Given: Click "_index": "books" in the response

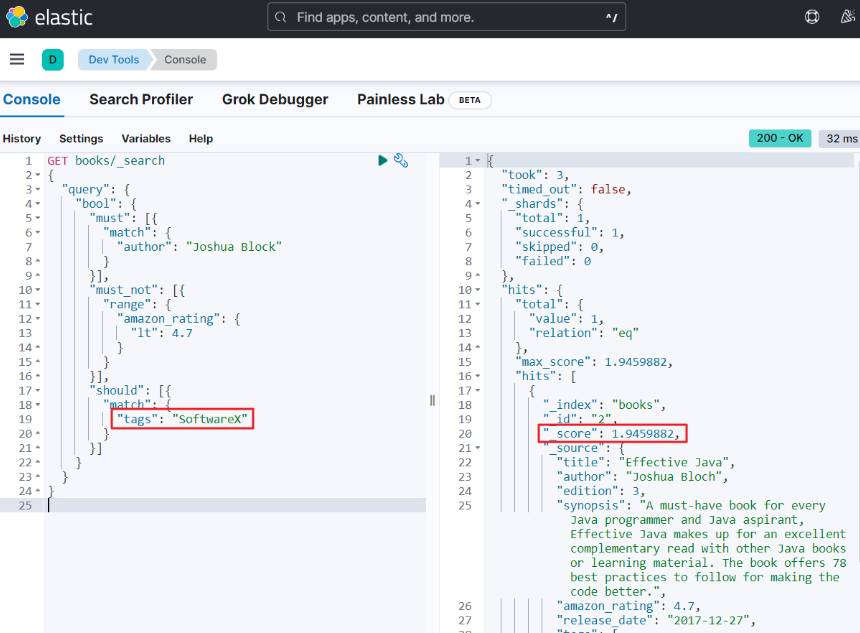Looking at the screenshot, I should [604, 405].
